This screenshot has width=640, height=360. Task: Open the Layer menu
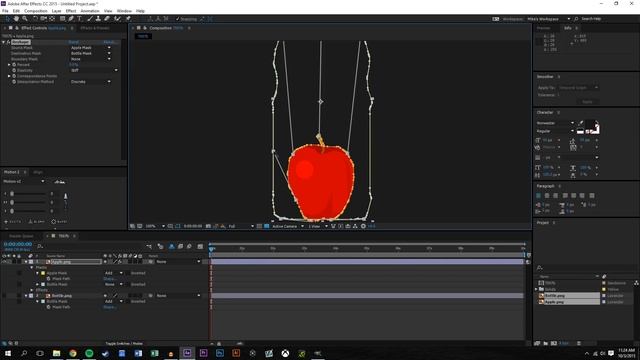[57, 11]
